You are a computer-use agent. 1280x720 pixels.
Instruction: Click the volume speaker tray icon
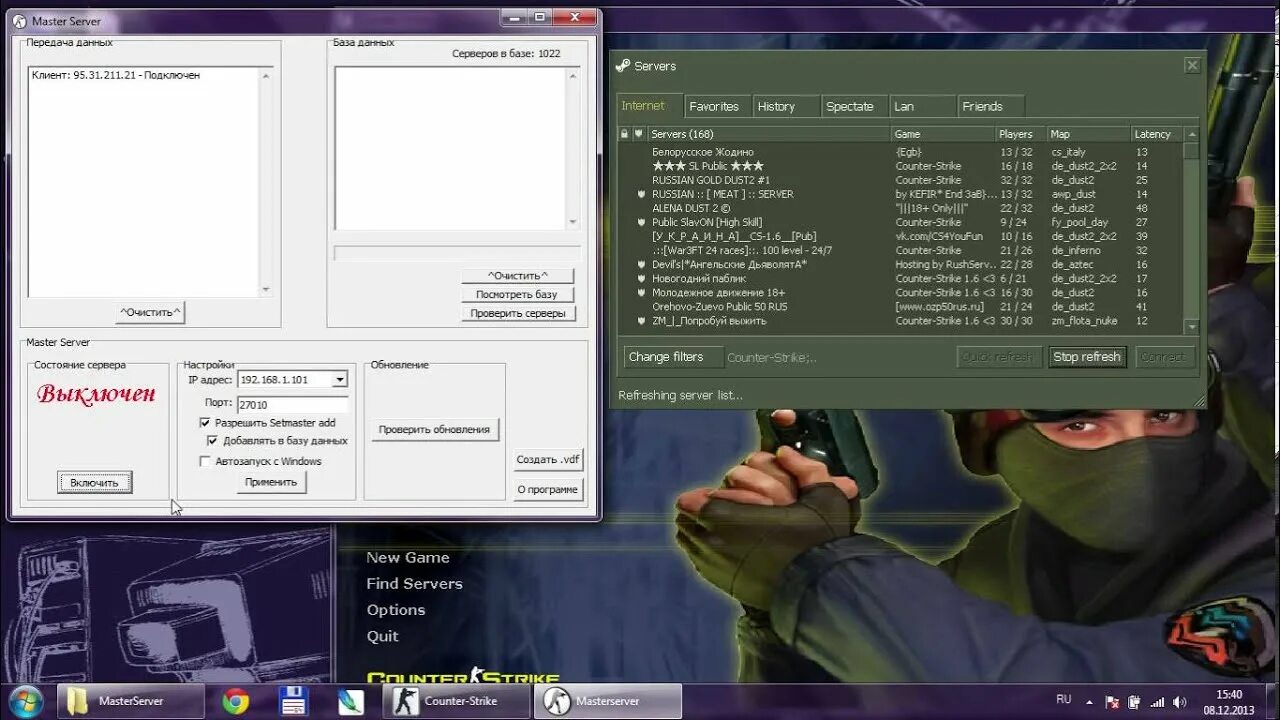[x=1180, y=702]
